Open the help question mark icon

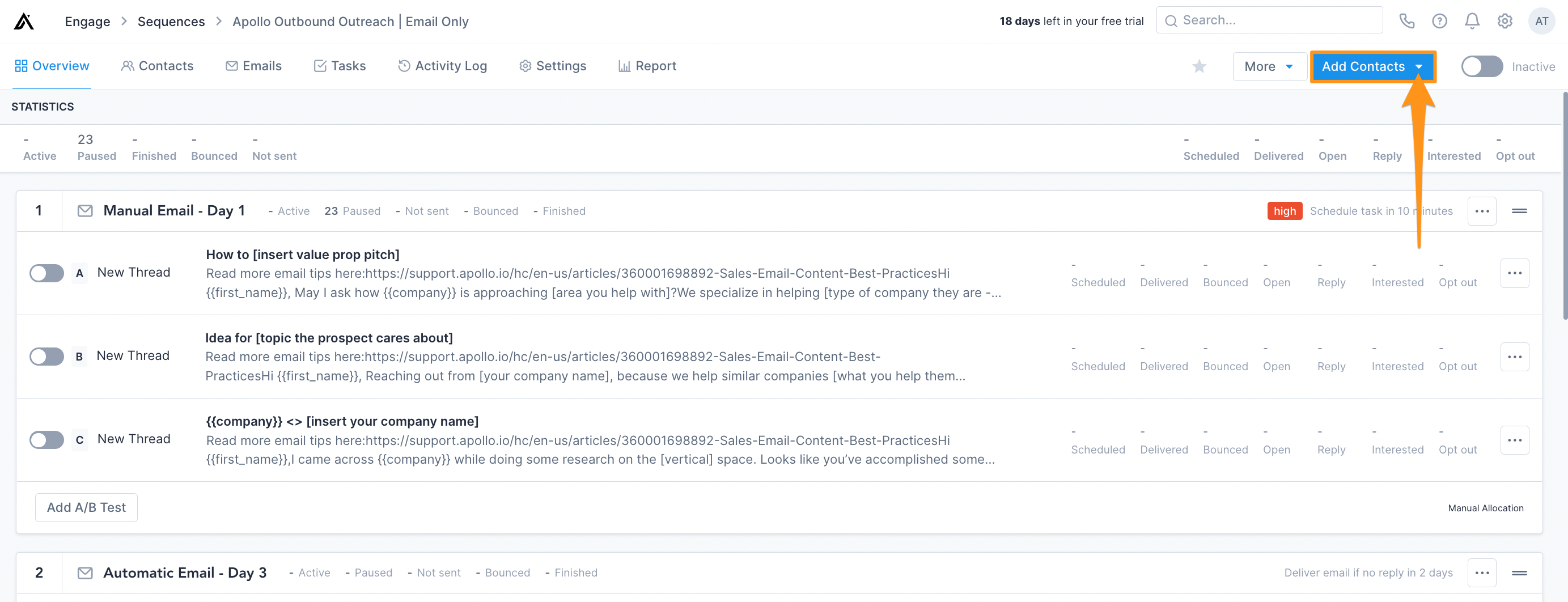click(x=1439, y=22)
